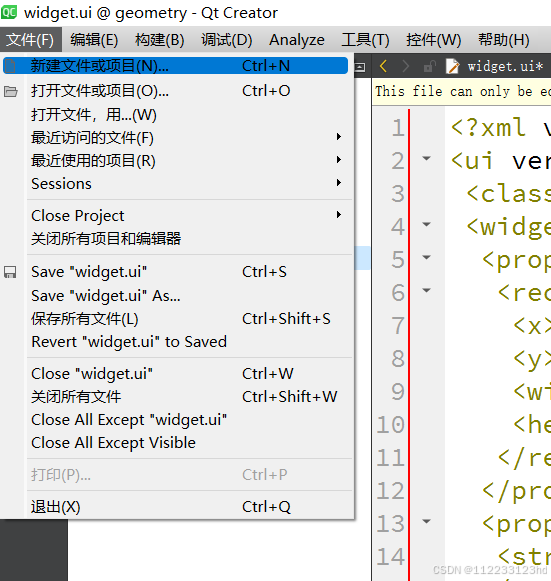Select Close All Except "widget.ui"
The height and width of the screenshot is (581, 551).
[175, 420]
